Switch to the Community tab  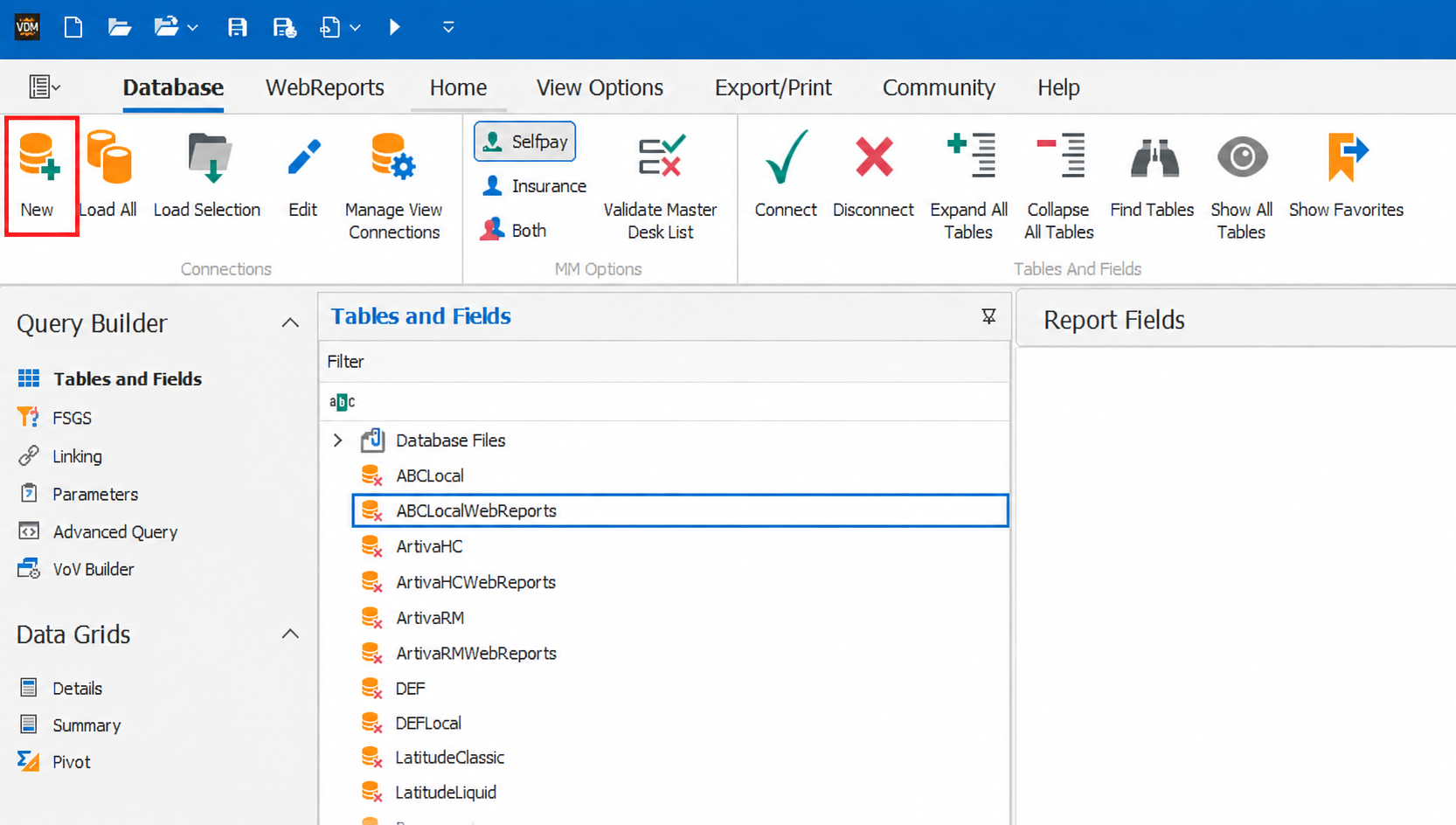click(939, 87)
